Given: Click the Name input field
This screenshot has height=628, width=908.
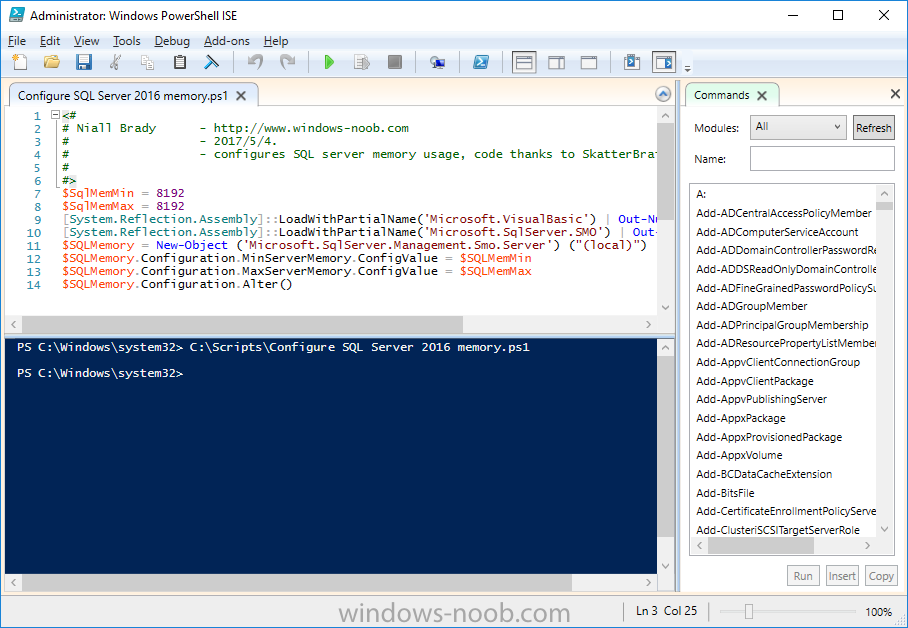Looking at the screenshot, I should 822,159.
